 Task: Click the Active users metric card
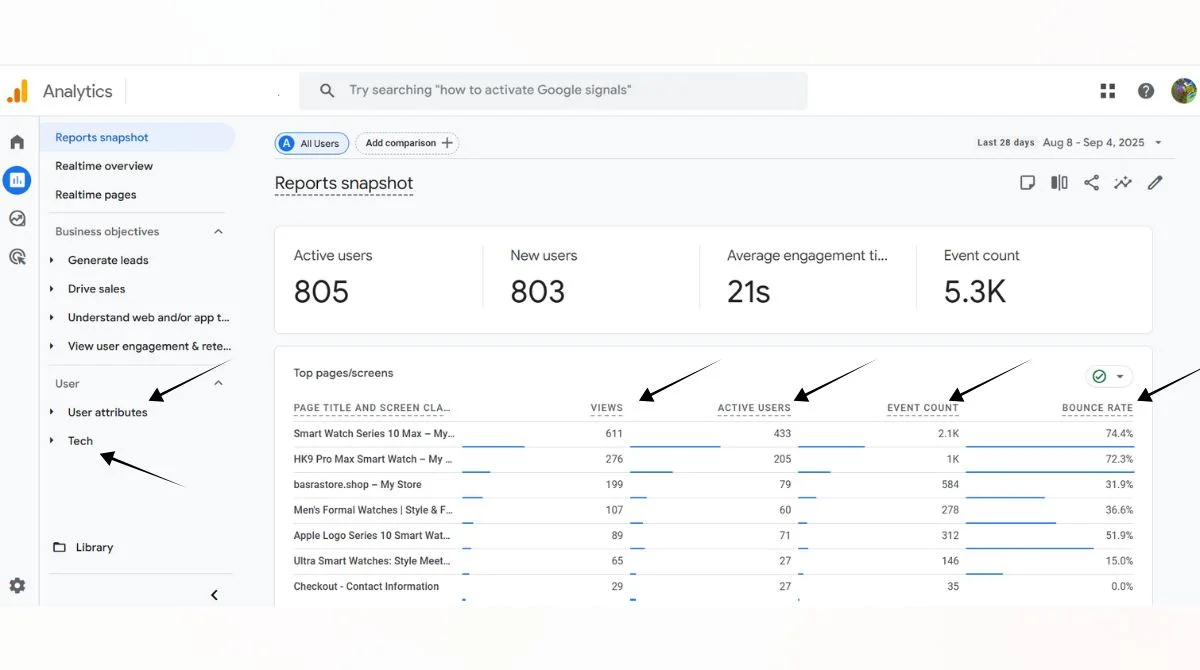(378, 278)
